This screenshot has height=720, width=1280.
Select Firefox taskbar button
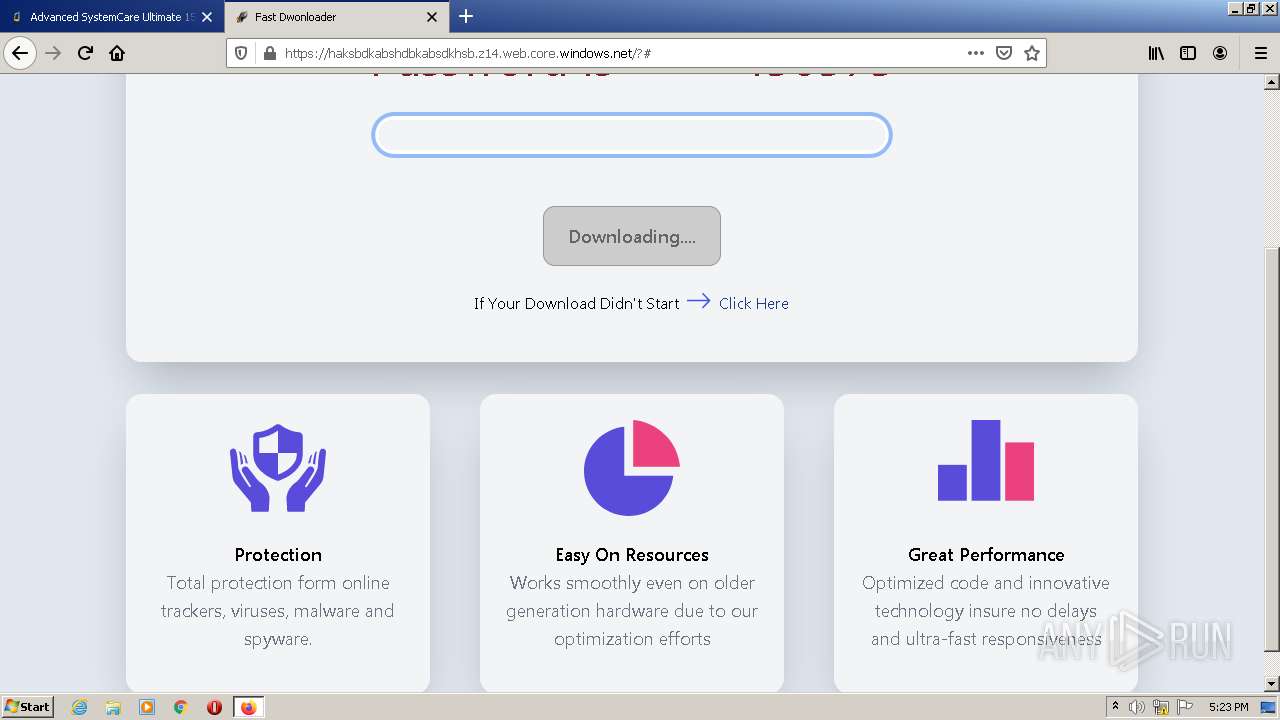tap(248, 707)
